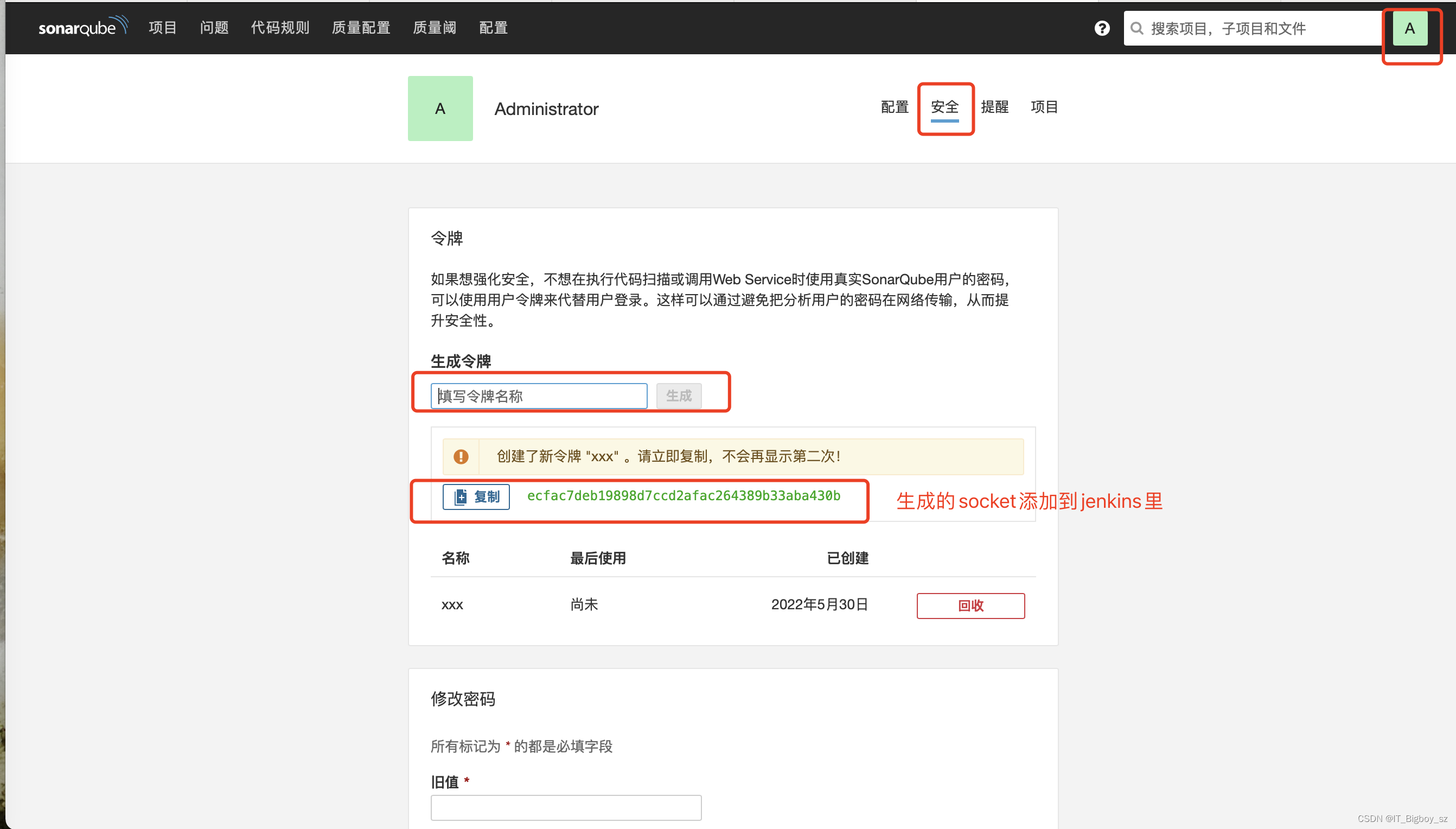Click the 尚未 last-used value

[584, 604]
